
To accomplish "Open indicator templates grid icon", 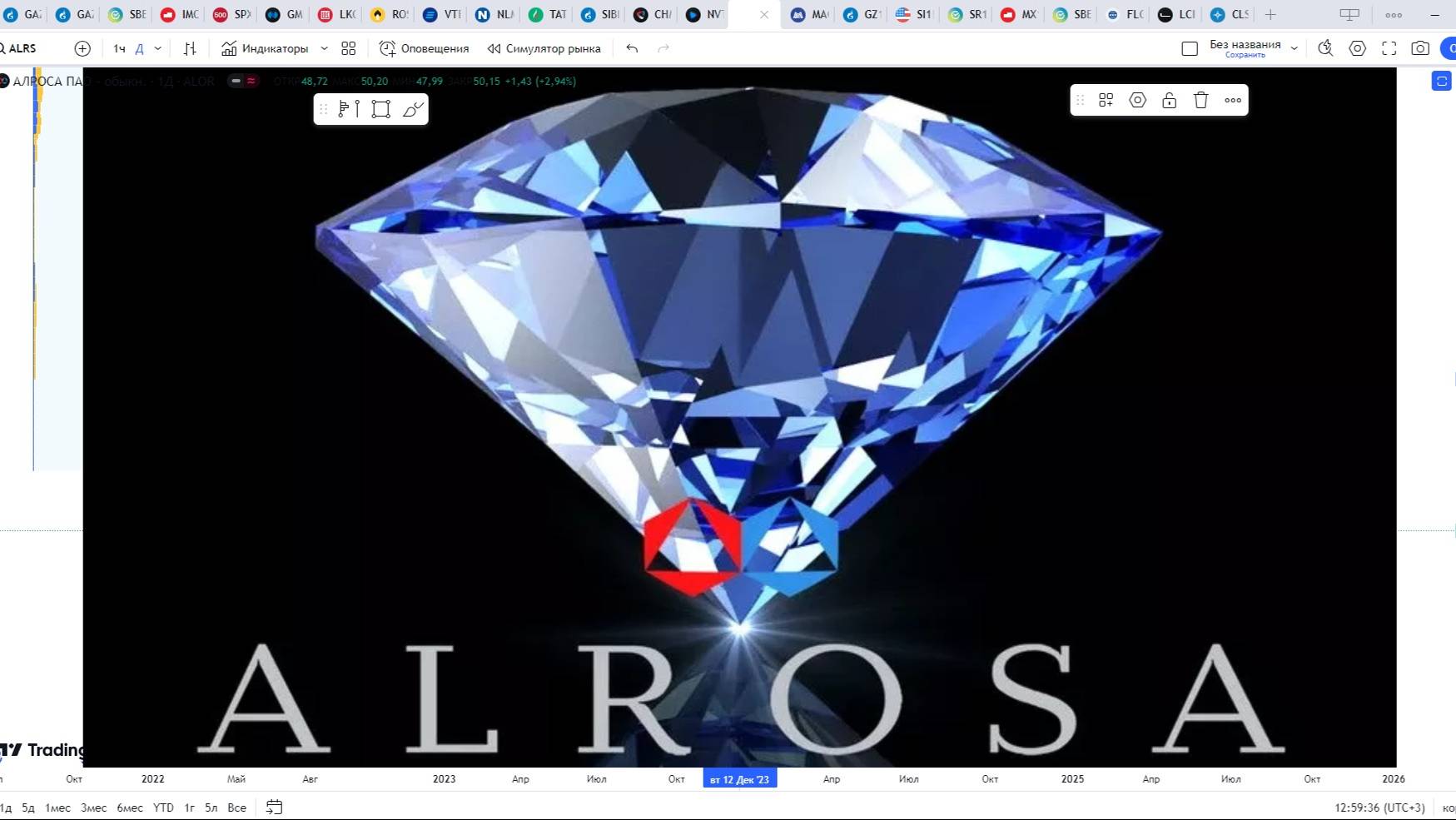I will coord(349,48).
